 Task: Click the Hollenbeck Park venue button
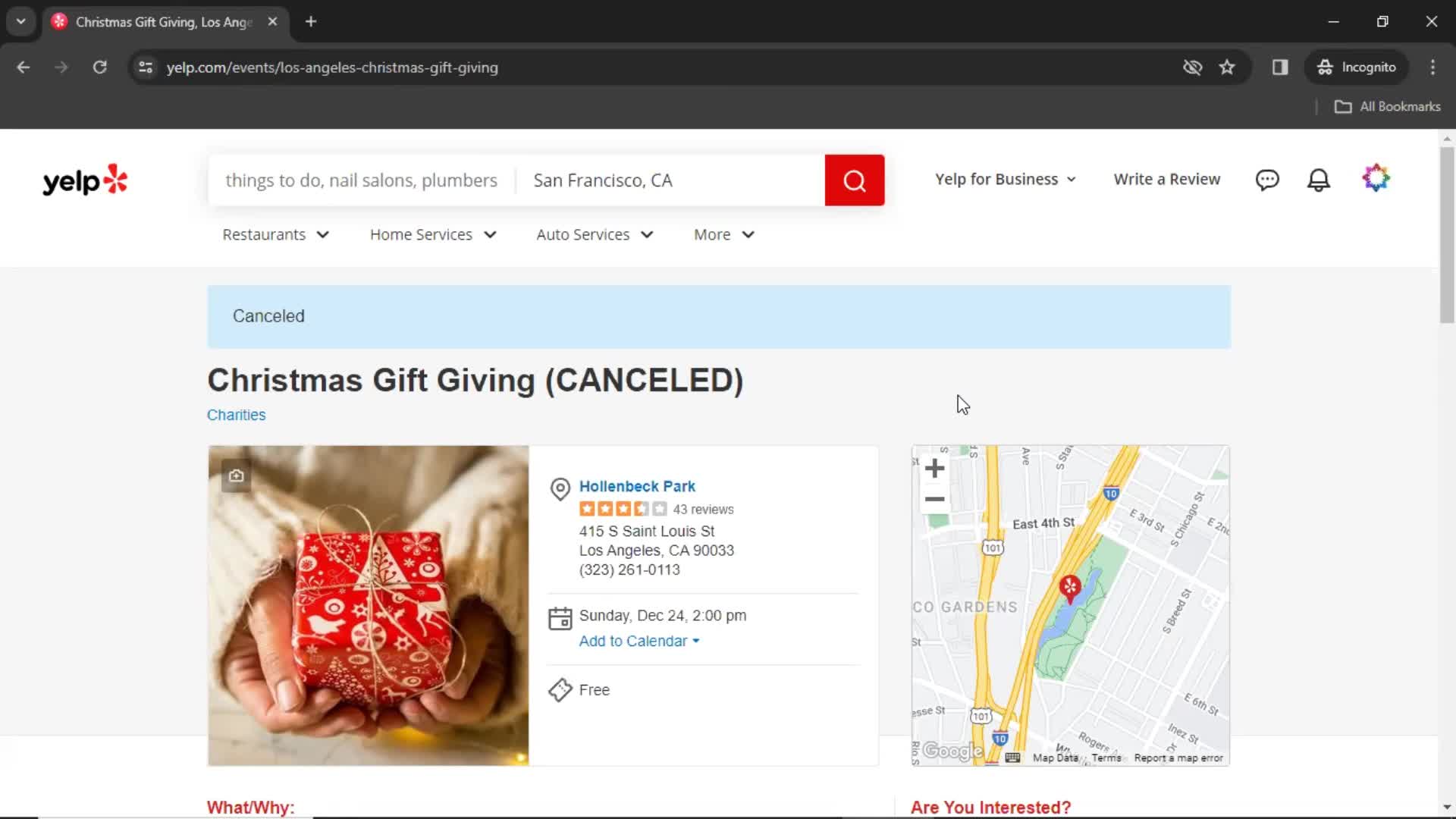pyautogui.click(x=637, y=486)
